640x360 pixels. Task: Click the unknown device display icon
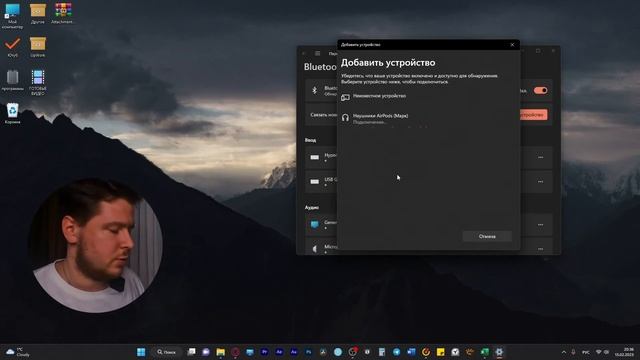click(345, 97)
